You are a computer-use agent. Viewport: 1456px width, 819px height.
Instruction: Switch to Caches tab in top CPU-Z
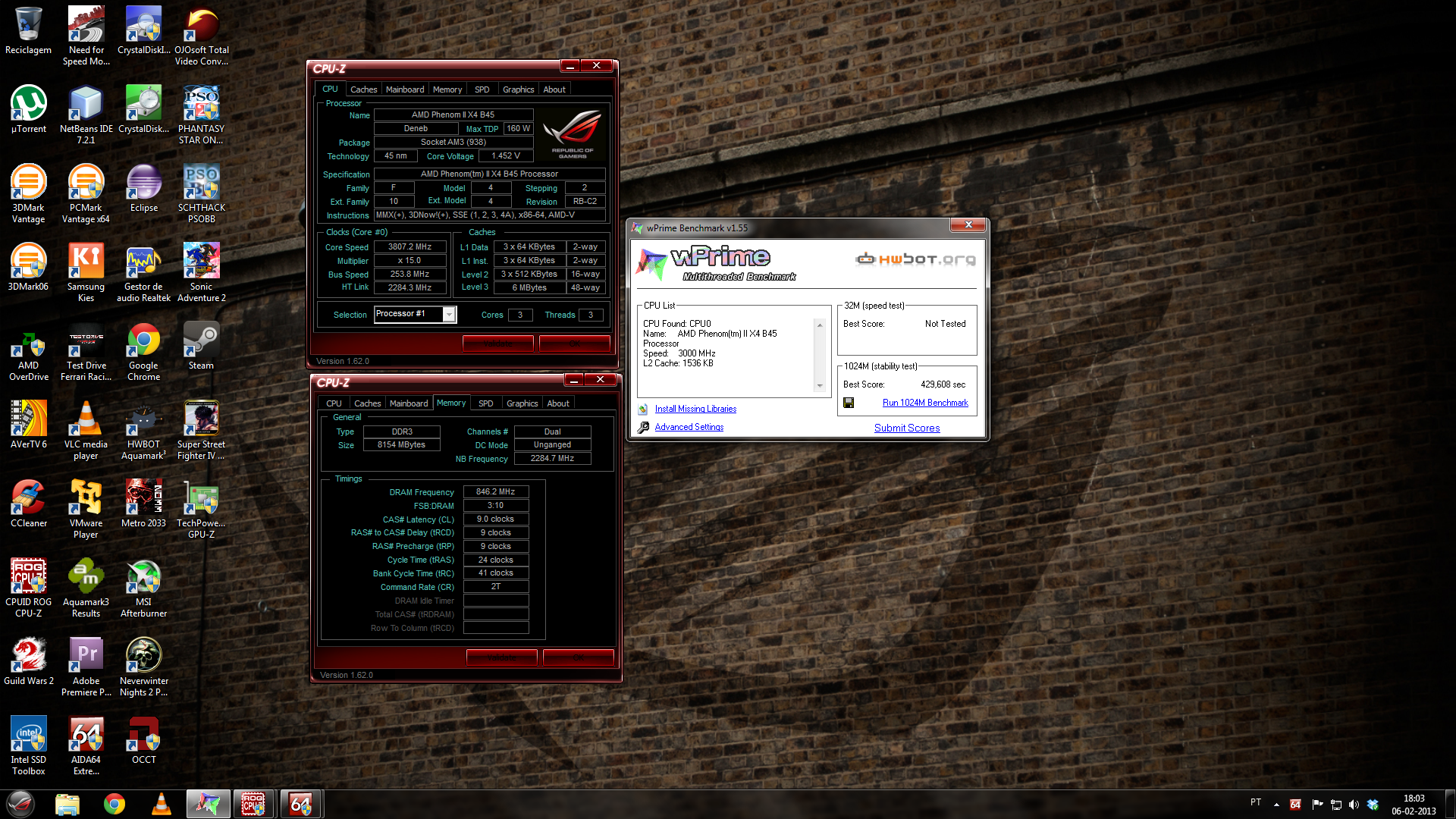(x=363, y=89)
